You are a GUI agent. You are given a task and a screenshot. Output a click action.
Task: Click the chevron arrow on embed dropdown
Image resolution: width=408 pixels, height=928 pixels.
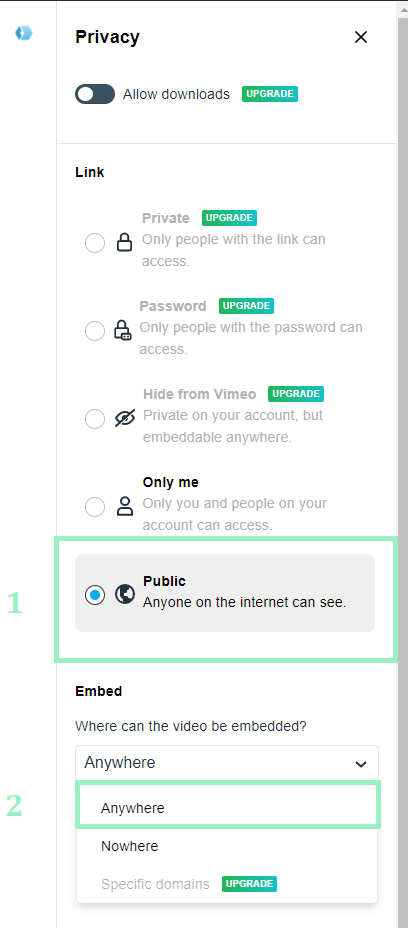point(361,764)
